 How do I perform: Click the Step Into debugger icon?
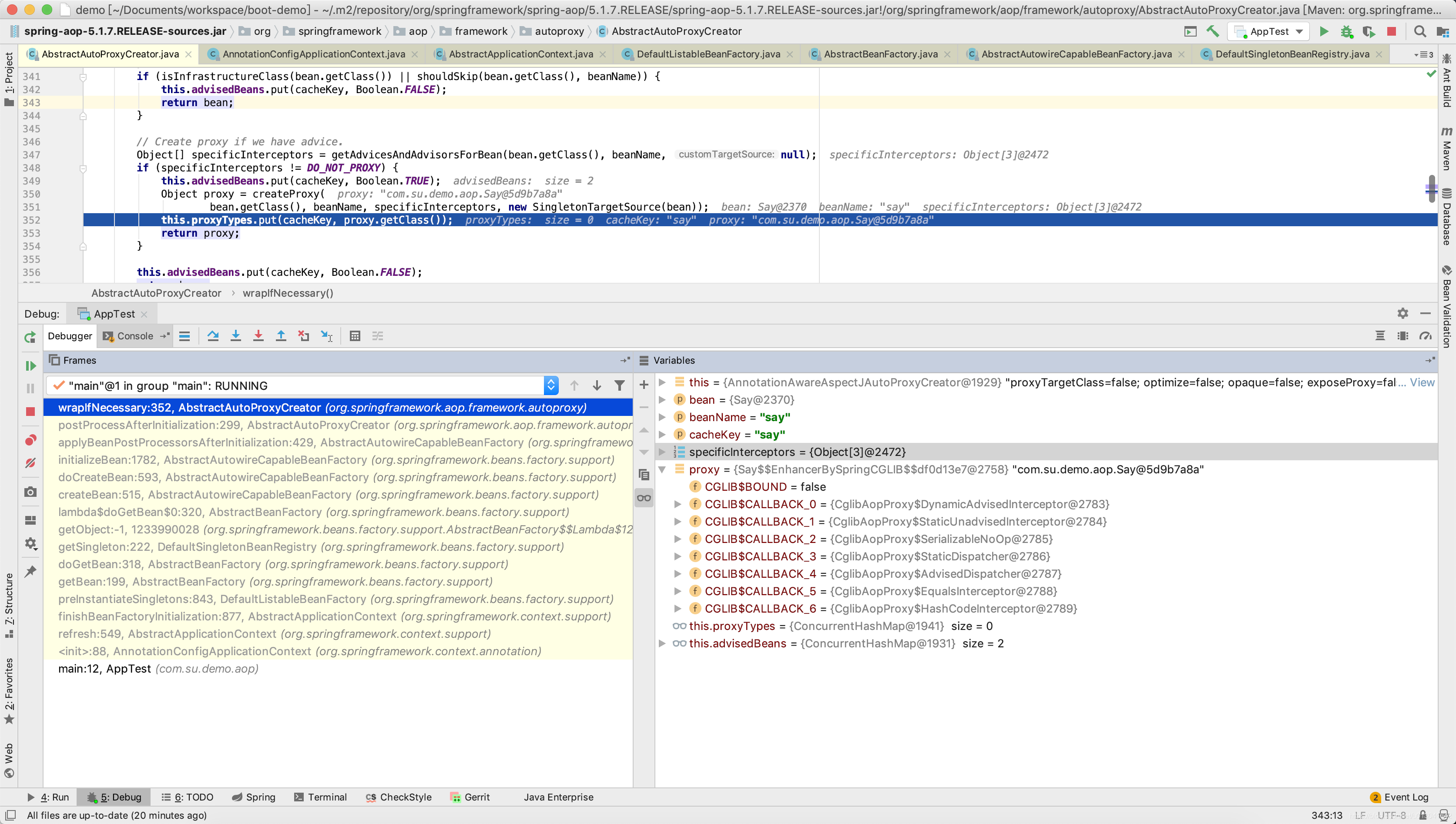(x=236, y=336)
